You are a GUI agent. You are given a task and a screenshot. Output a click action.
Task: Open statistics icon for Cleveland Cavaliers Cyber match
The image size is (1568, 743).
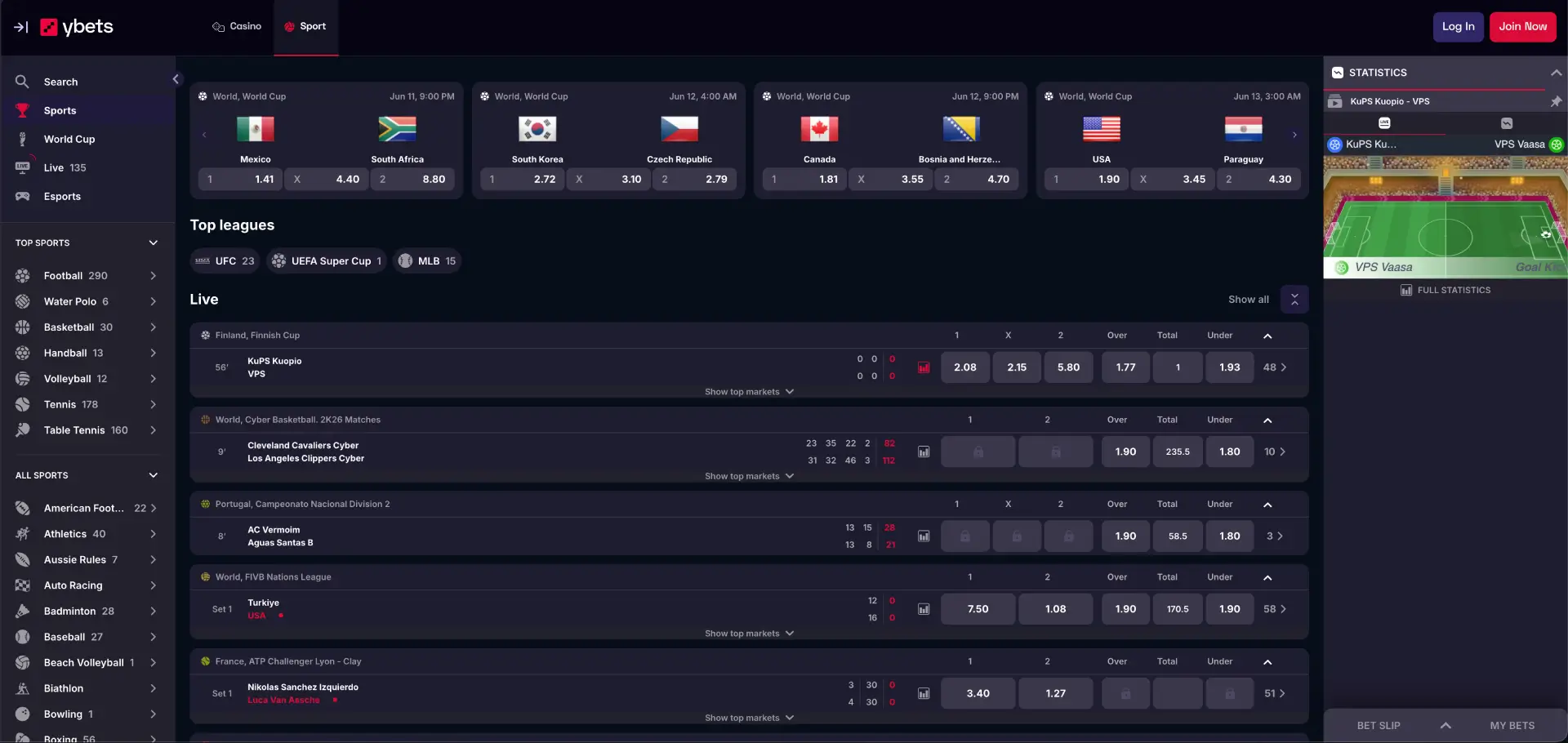coord(924,452)
